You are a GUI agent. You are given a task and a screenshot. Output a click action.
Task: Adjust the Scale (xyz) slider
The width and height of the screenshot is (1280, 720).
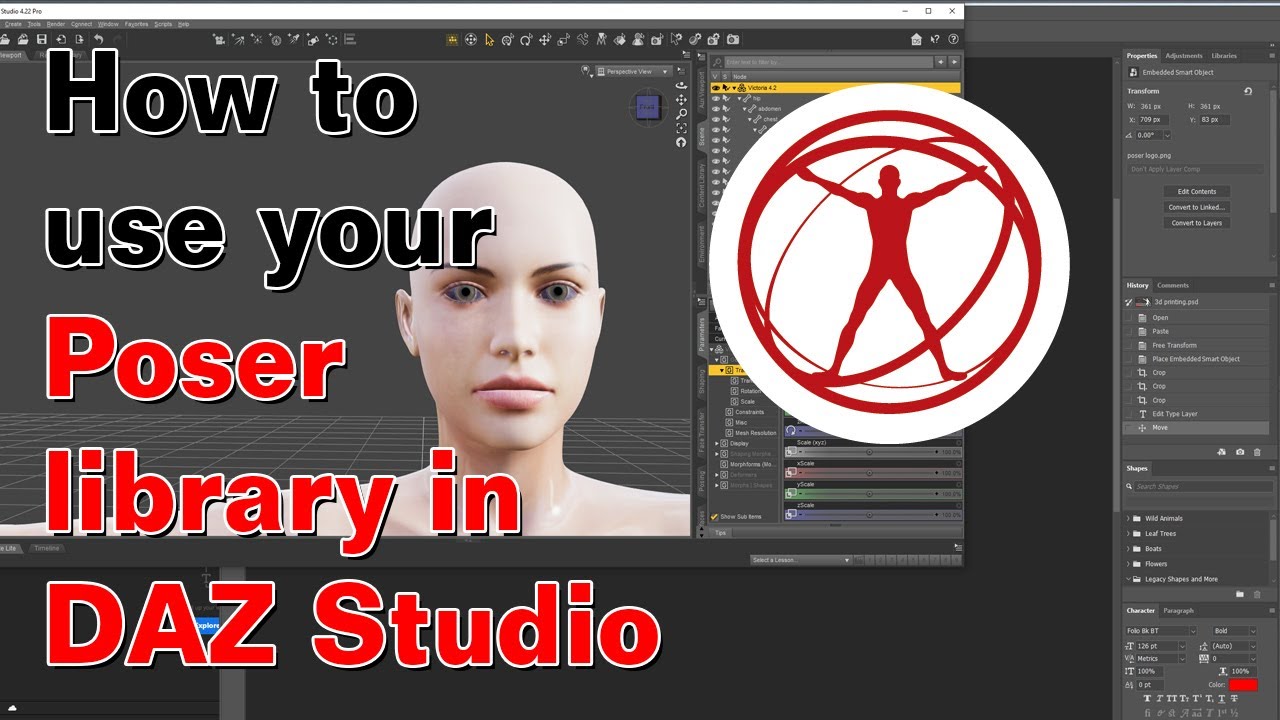point(868,452)
